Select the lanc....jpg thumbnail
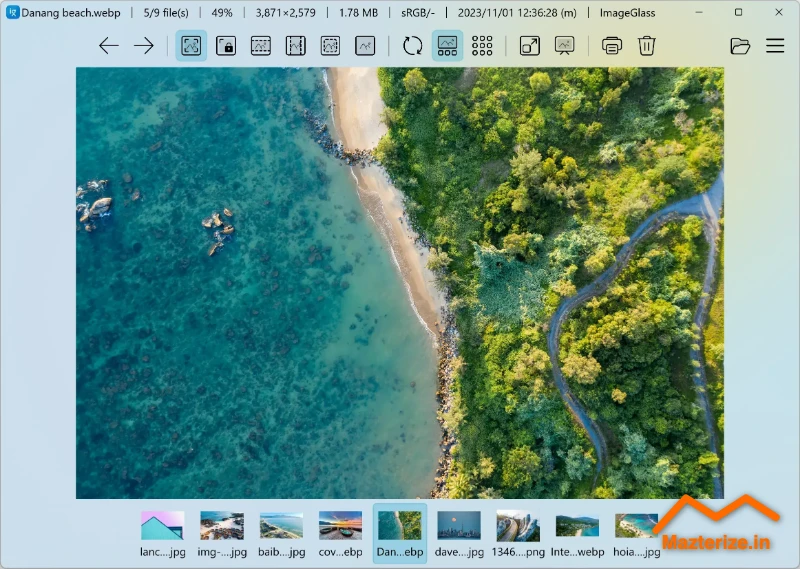 [163, 534]
